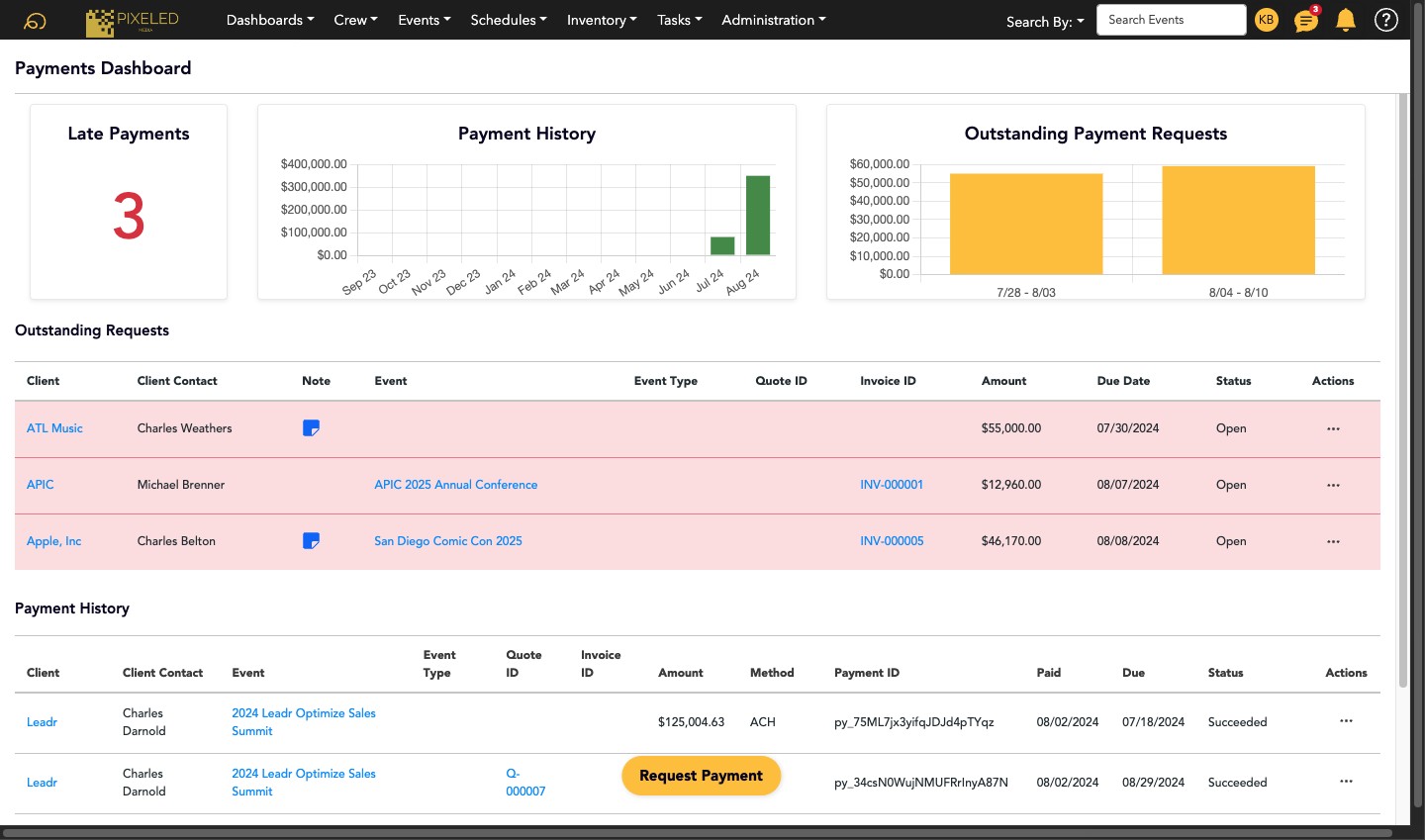View the note for ATL Music
Screen dimensions: 1425x840
click(311, 428)
